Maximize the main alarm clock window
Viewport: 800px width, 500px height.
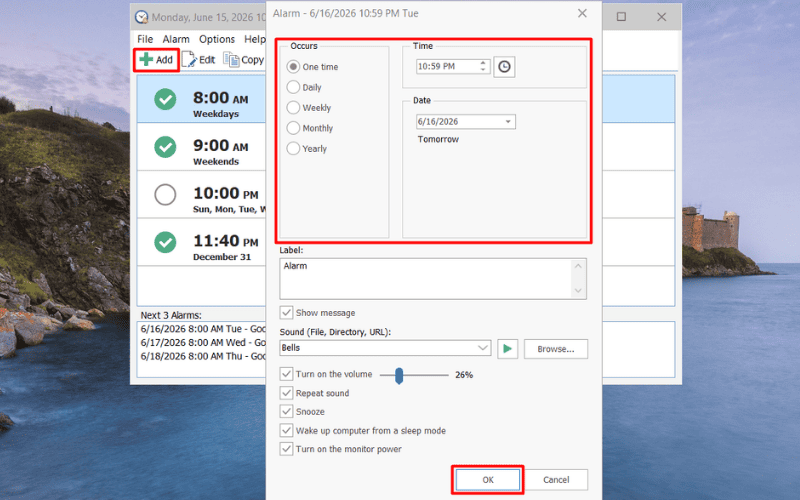[621, 17]
